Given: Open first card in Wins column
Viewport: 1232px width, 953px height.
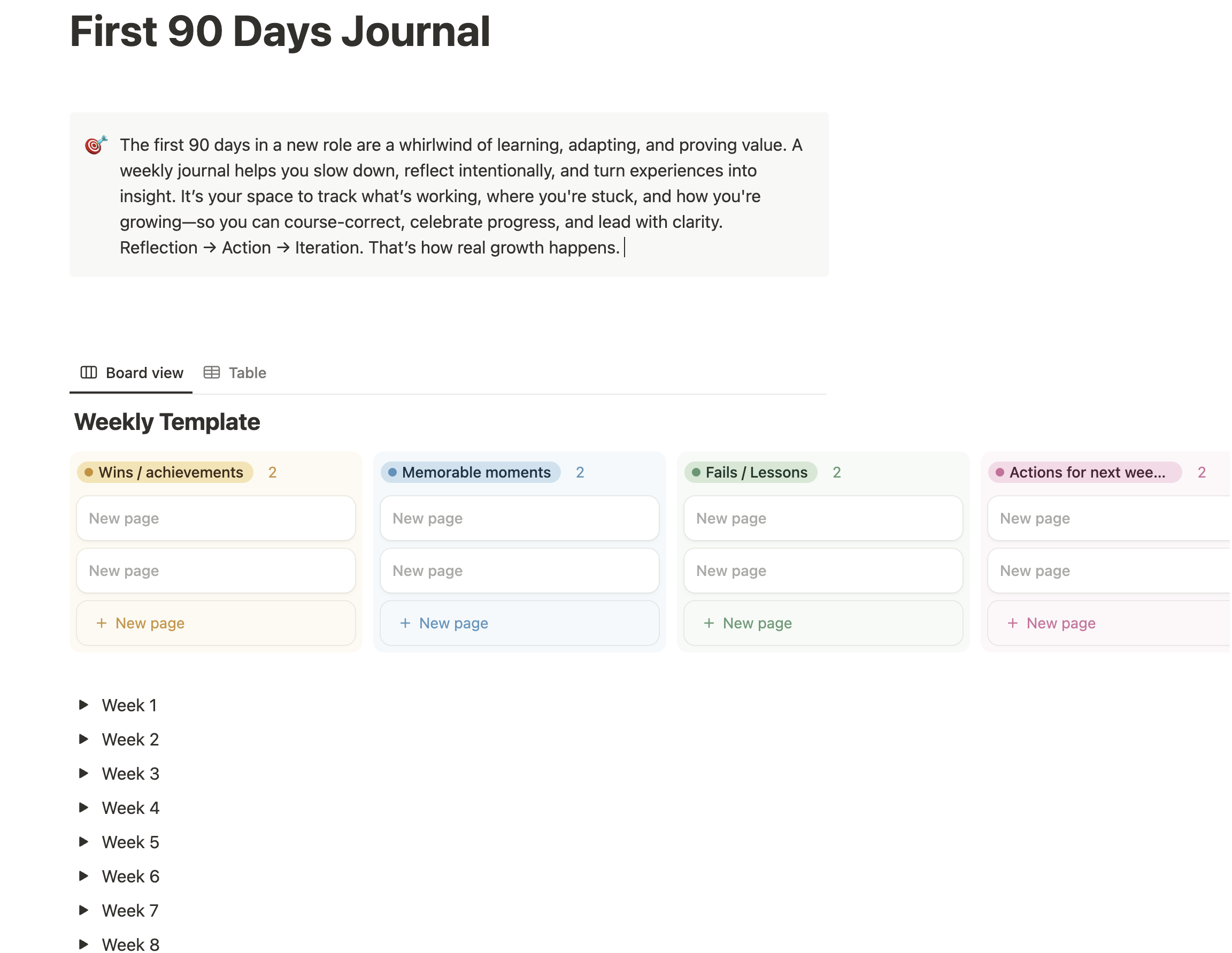Looking at the screenshot, I should (215, 518).
